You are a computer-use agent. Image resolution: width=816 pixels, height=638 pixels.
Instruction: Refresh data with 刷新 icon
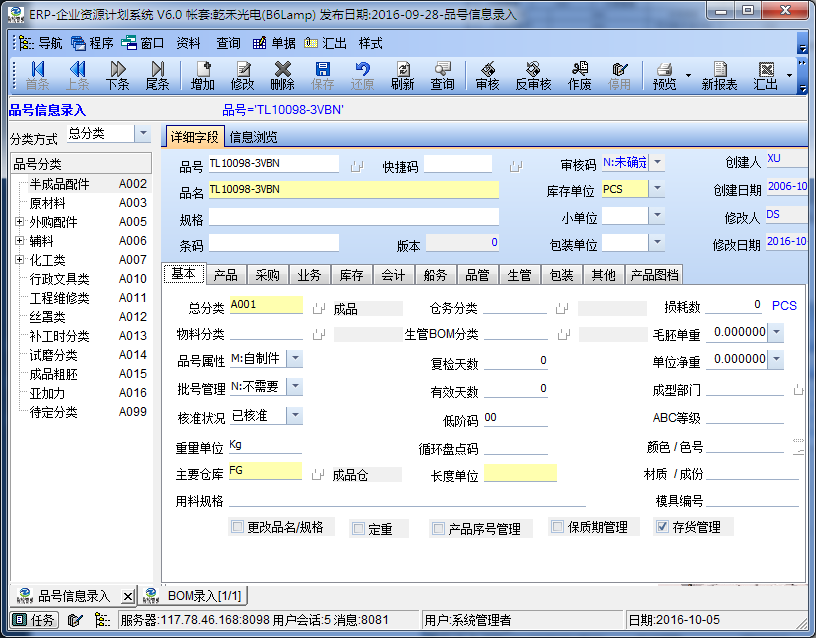(402, 75)
